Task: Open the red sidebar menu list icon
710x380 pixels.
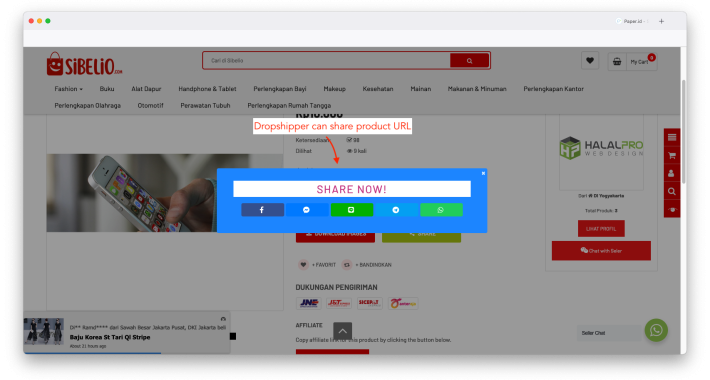Action: click(x=672, y=137)
